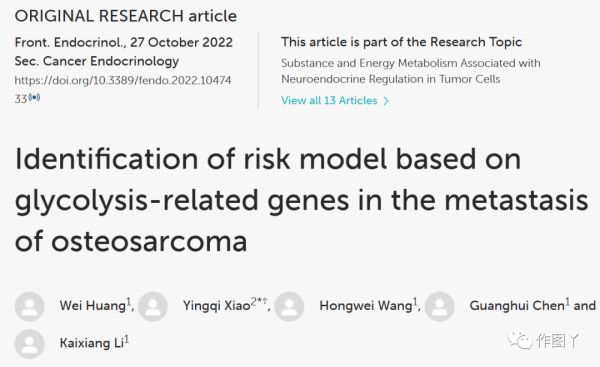Click the audio broadcast icon after DOI
The height and width of the screenshot is (367, 600).
[x=34, y=98]
